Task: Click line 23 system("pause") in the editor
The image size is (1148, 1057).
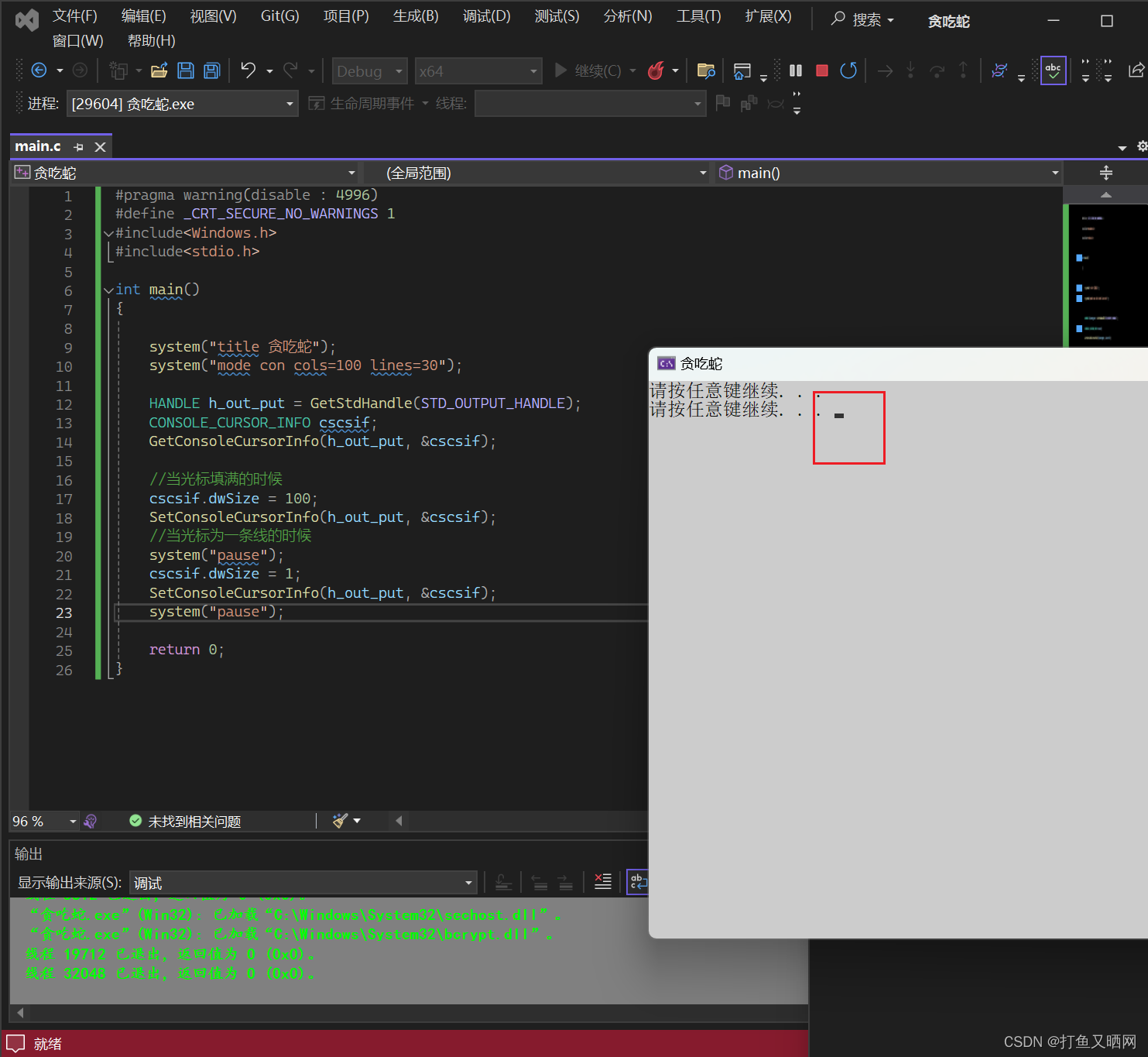Action: tap(217, 612)
